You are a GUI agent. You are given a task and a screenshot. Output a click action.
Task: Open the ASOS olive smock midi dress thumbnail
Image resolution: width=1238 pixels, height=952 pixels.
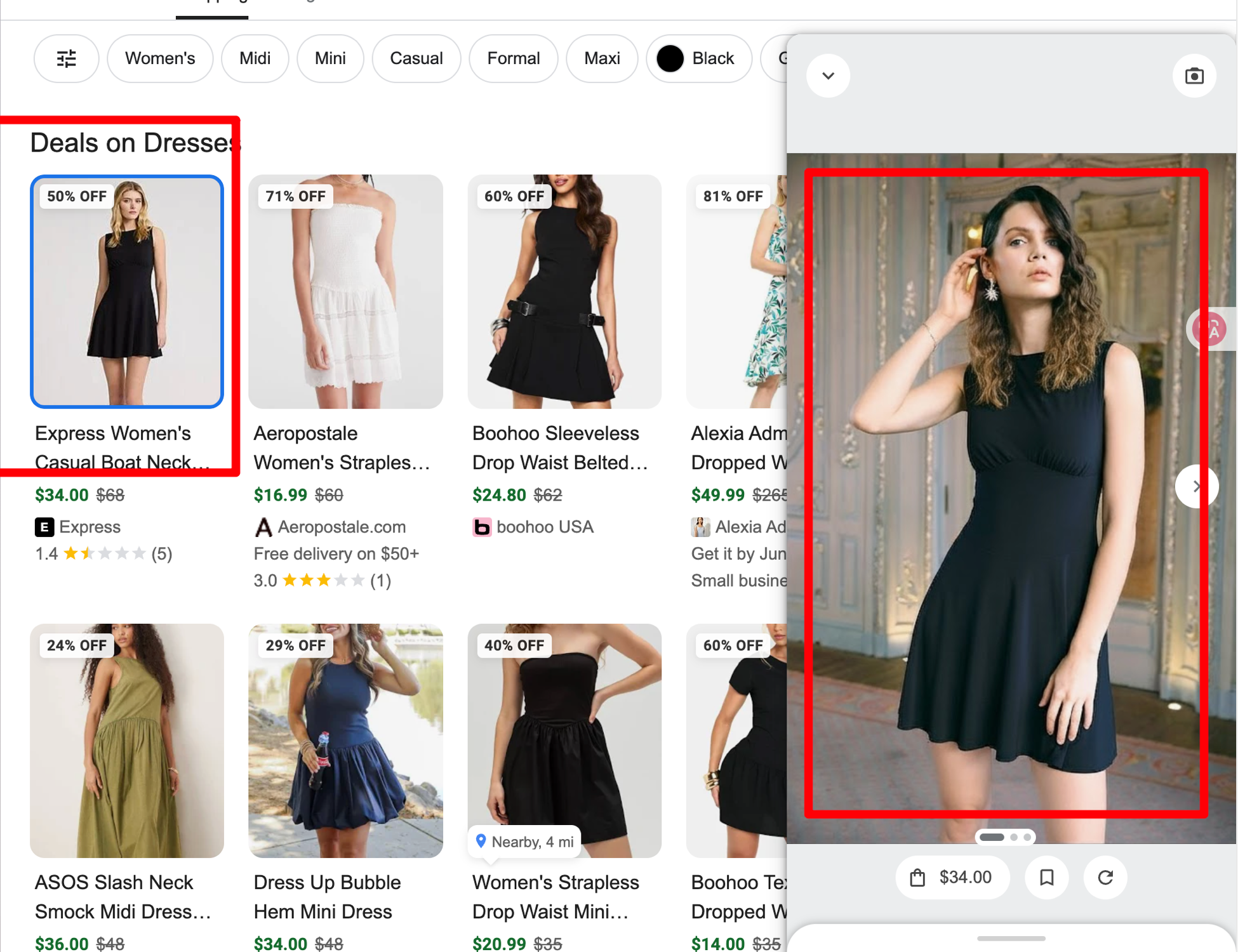(127, 741)
